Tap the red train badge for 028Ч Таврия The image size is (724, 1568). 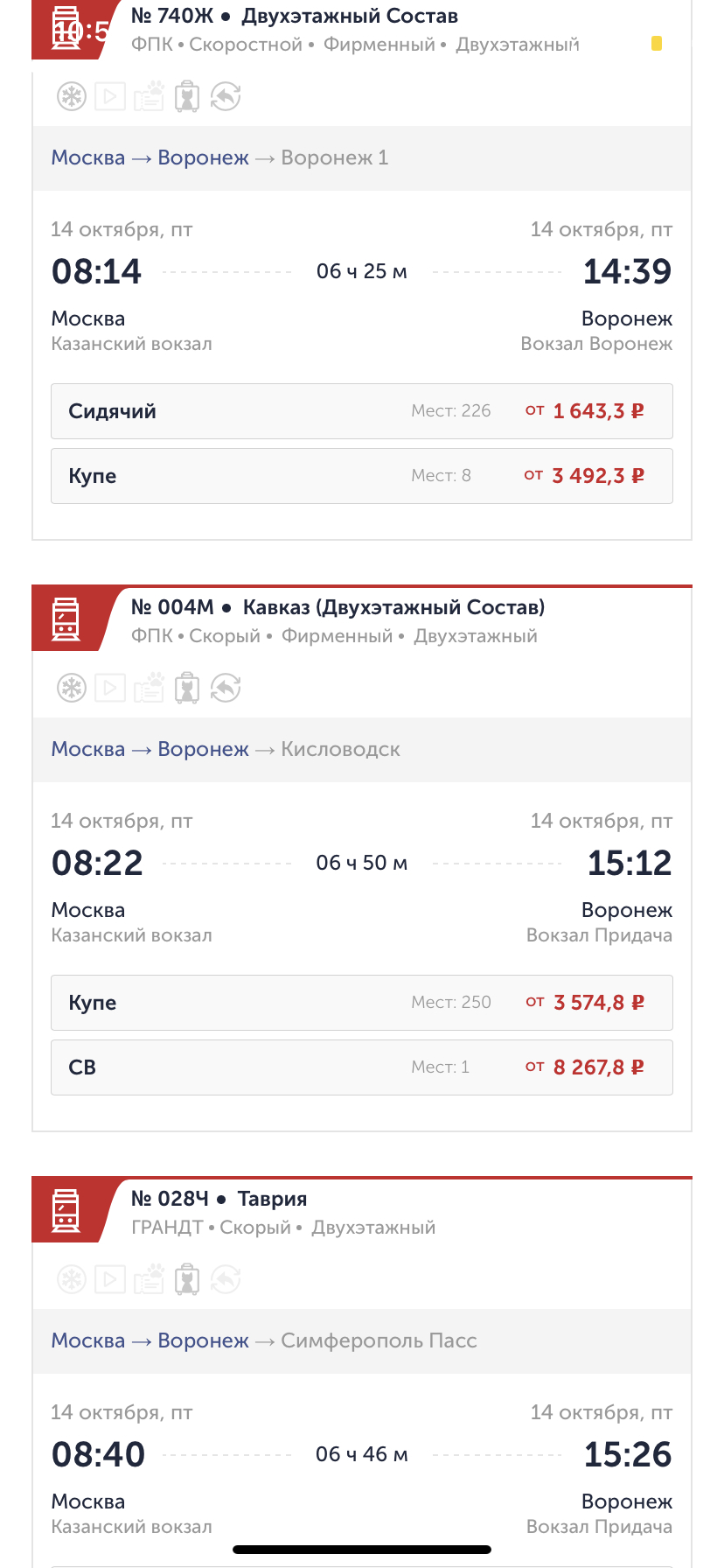point(66,1211)
